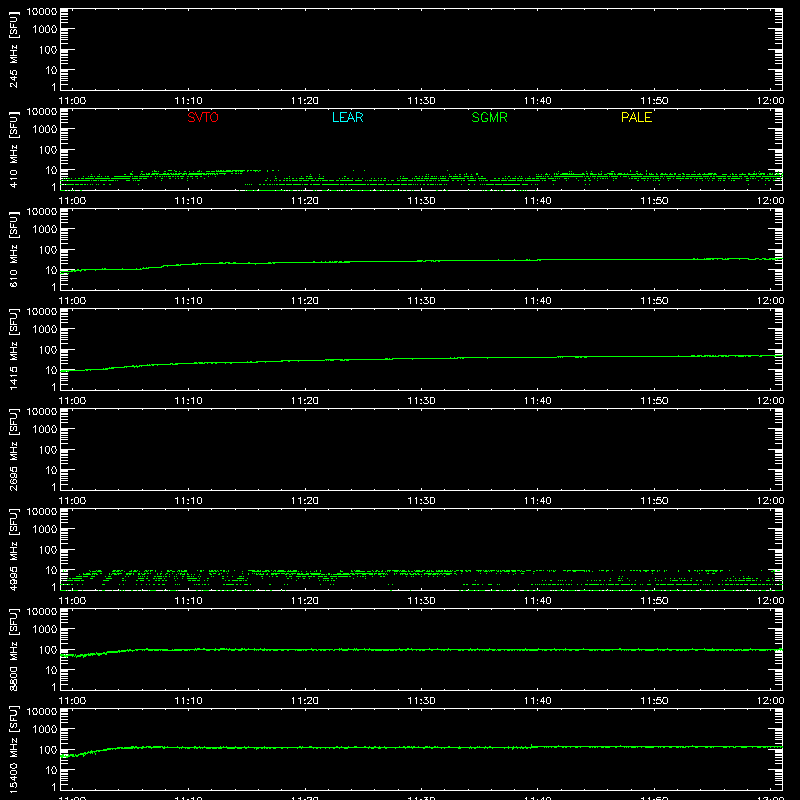The width and height of the screenshot is (800, 800).
Task: Click 11:20 tick label under 4995 MHz panel
Action: [x=305, y=601]
